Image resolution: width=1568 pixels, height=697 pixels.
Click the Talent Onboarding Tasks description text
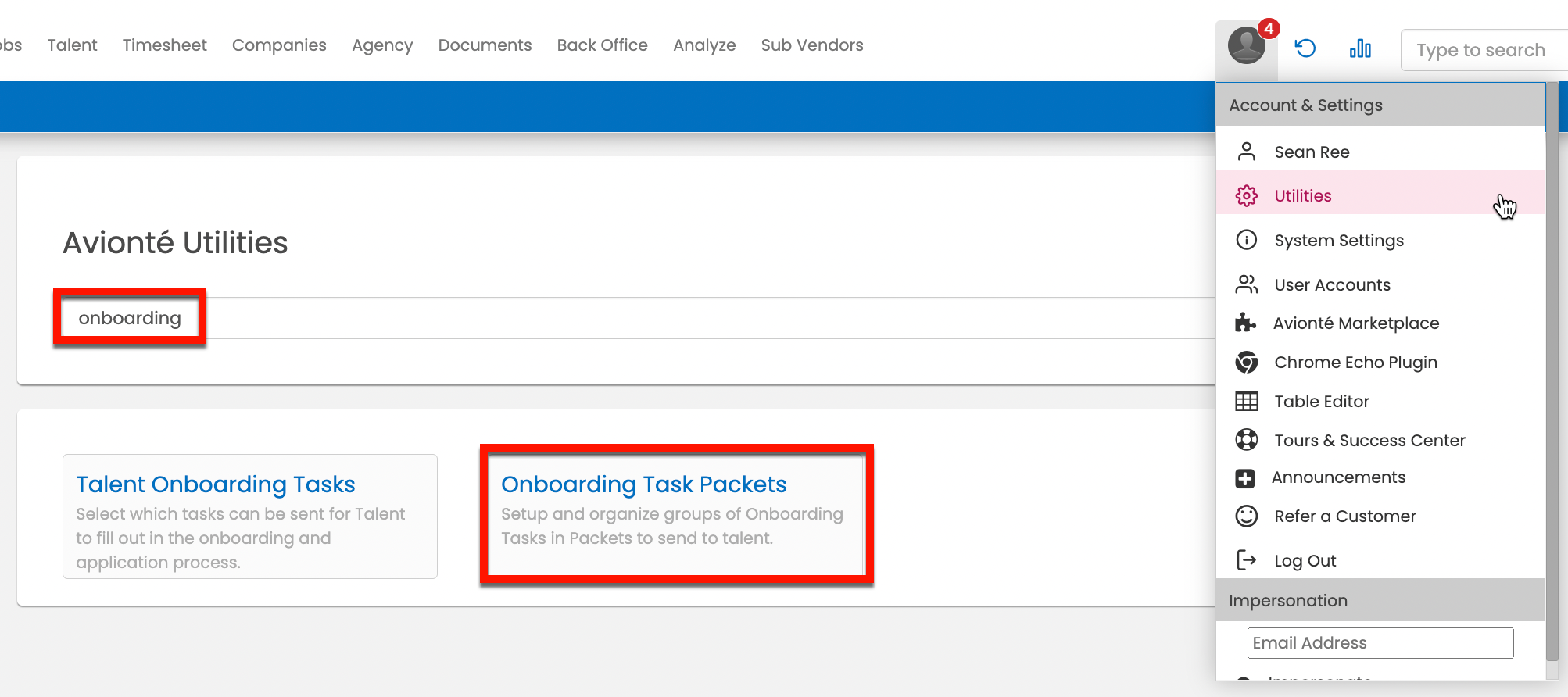(x=241, y=538)
